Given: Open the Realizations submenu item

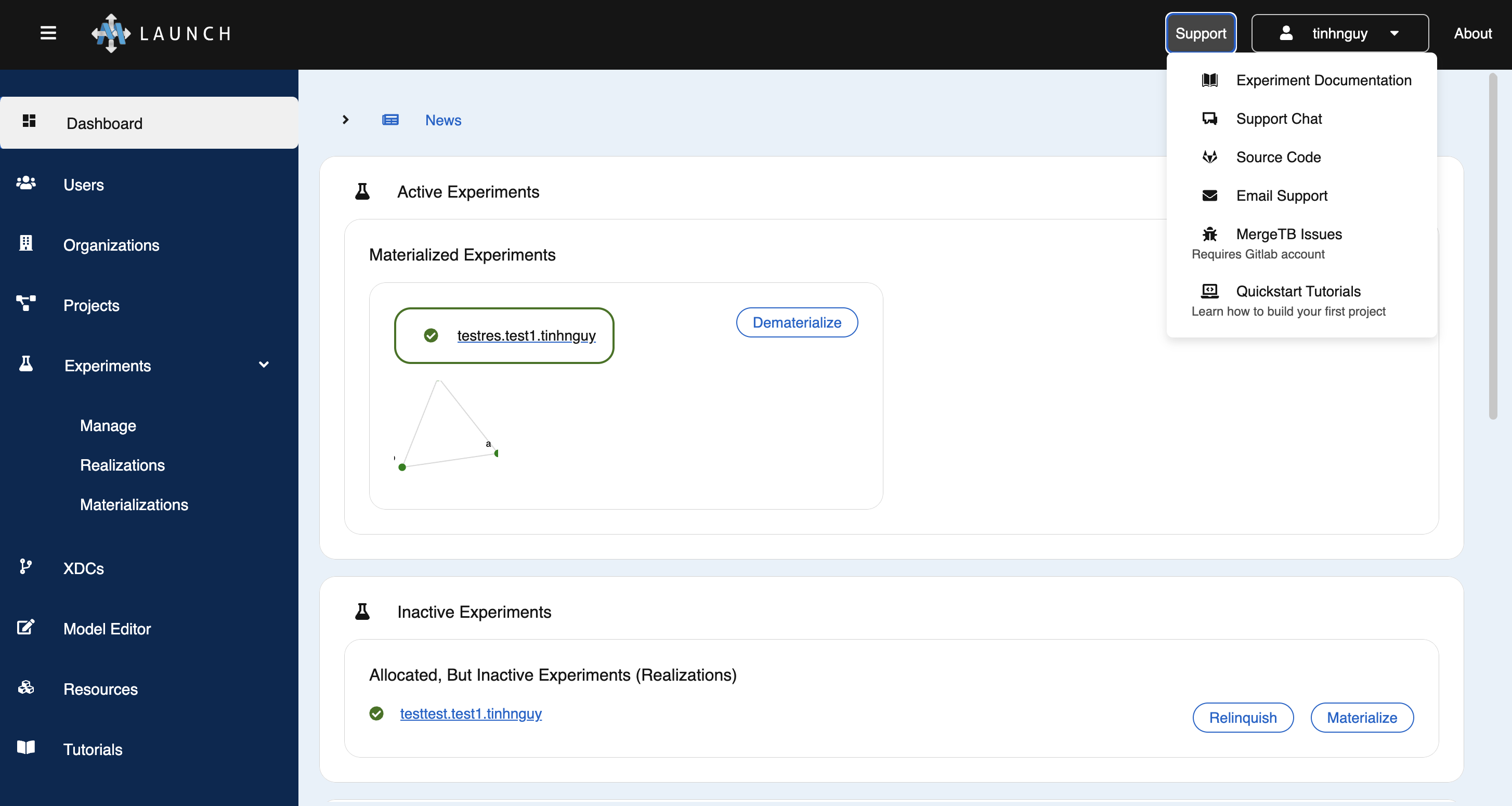Looking at the screenshot, I should click(x=122, y=465).
